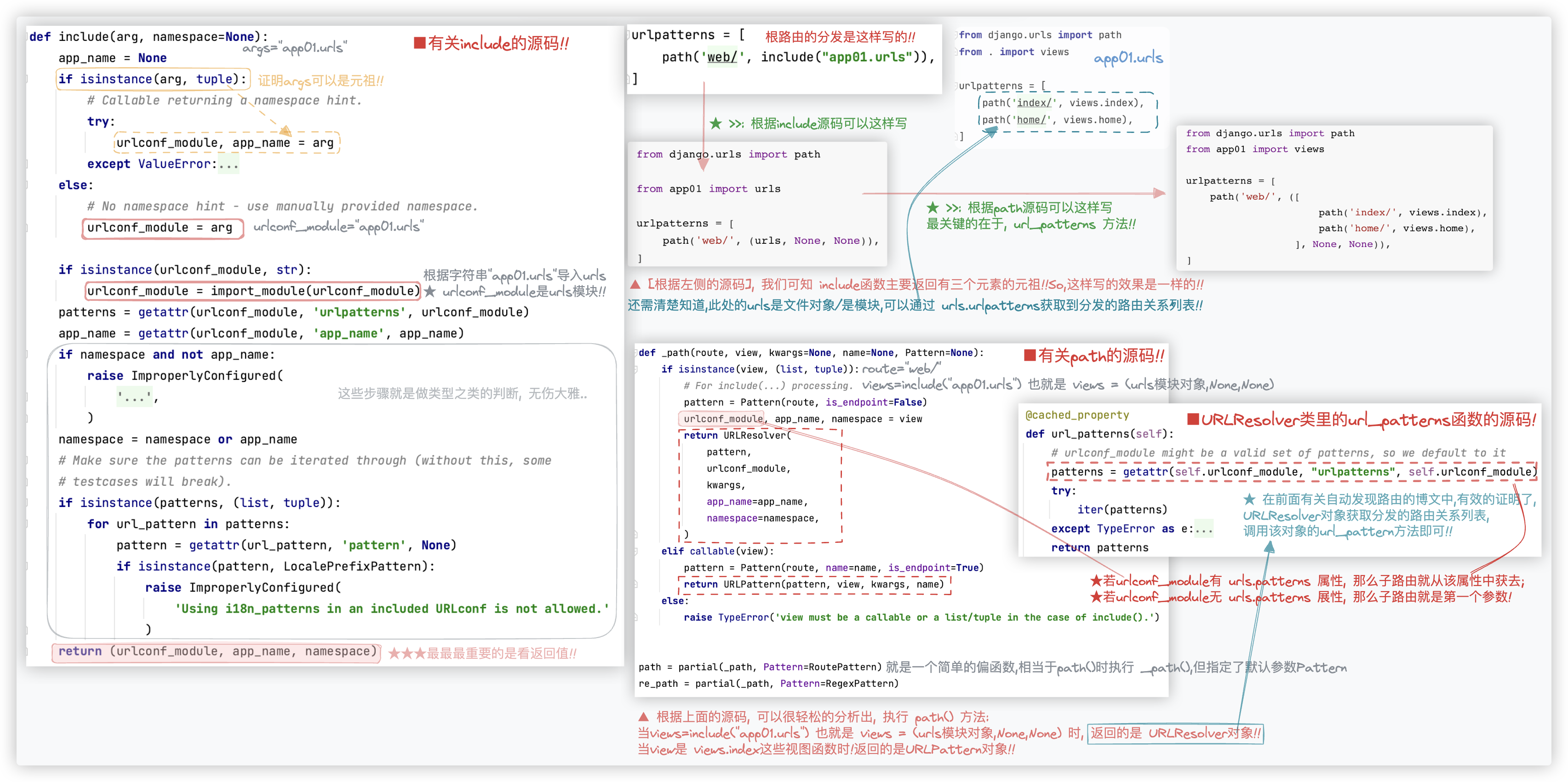Click red square before 'URLResolver类里的url_patterns' heading

(1193, 419)
